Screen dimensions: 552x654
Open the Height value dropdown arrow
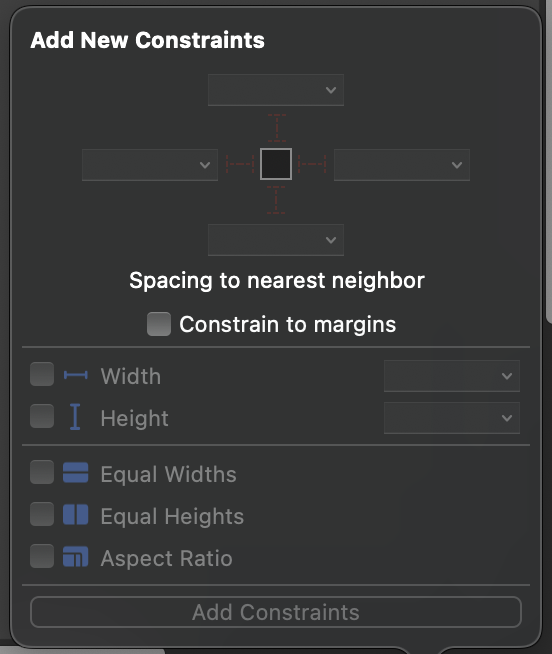click(507, 418)
